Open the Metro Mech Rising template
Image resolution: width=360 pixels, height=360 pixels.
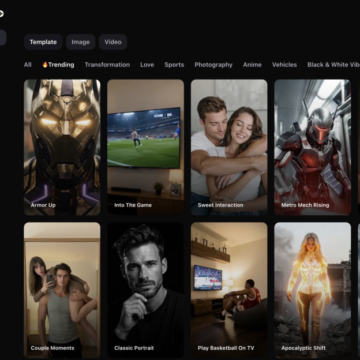312,147
